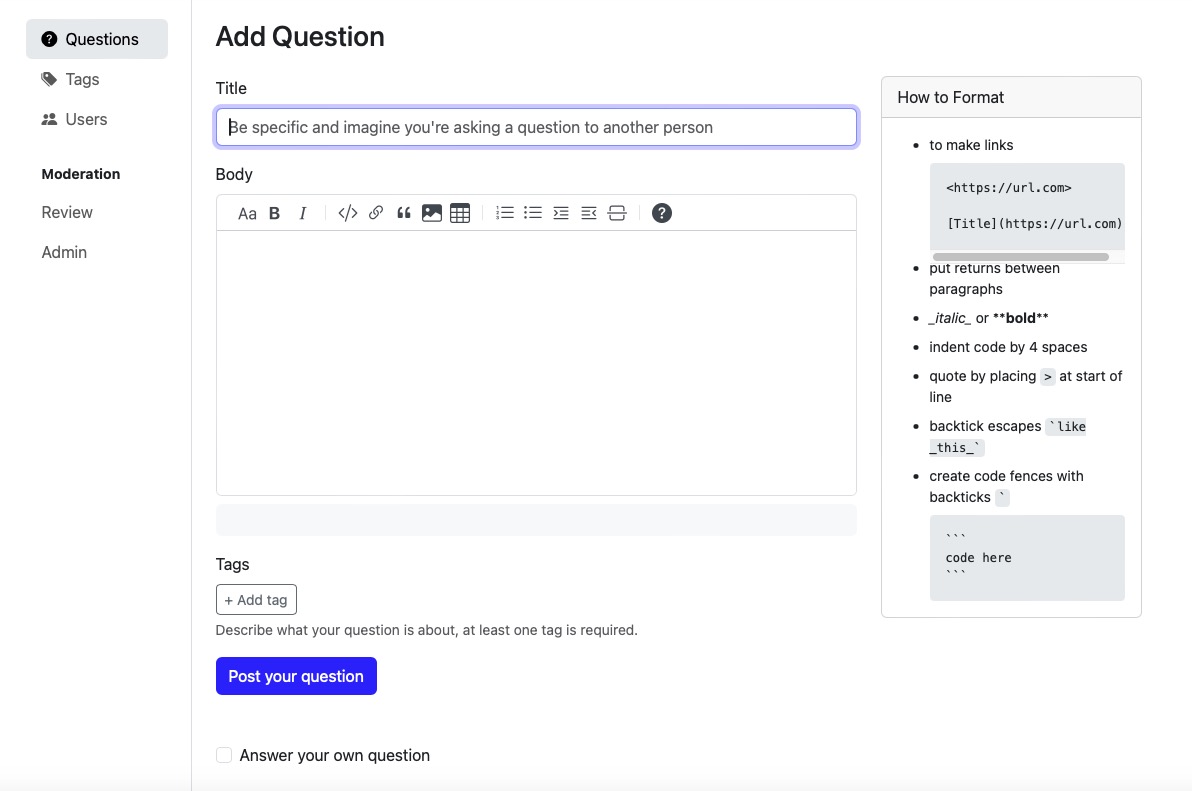The image size is (1192, 791).
Task: Focus the question Title field
Action: coord(536,127)
